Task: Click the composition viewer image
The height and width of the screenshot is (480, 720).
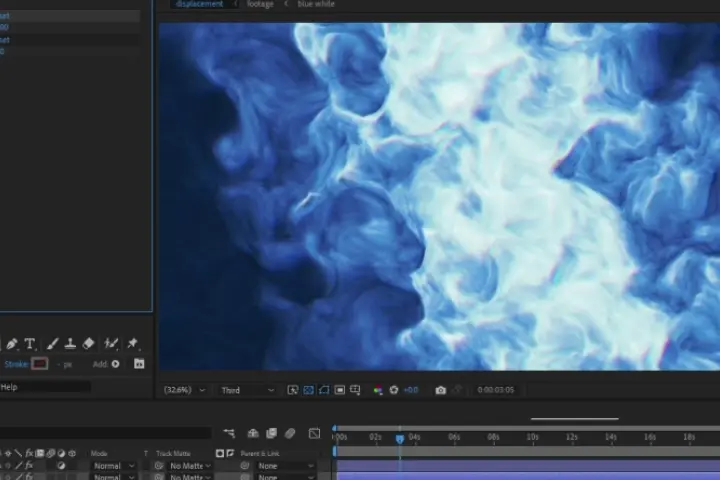Action: 439,197
